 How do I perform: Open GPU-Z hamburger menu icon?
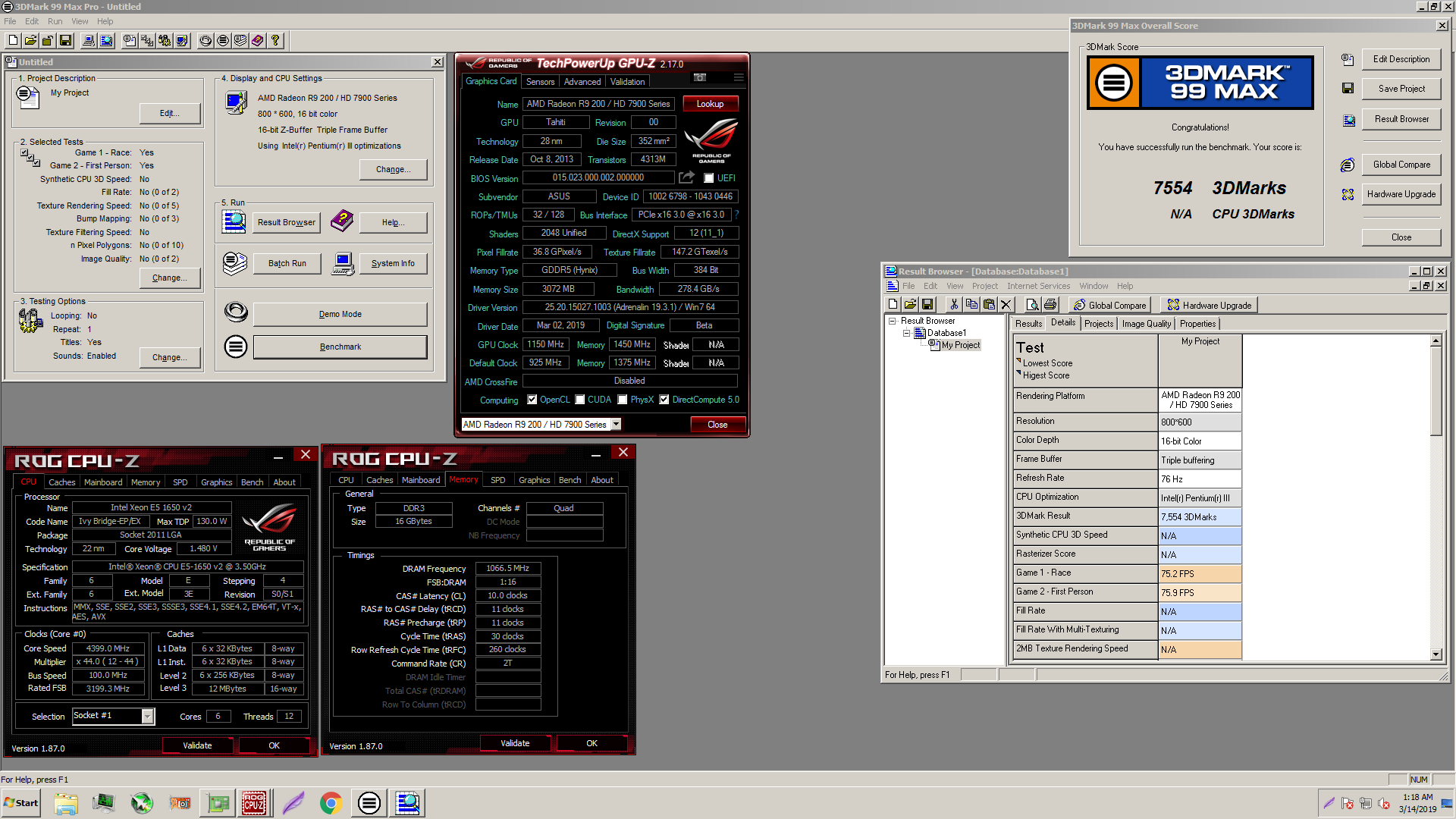[x=739, y=77]
